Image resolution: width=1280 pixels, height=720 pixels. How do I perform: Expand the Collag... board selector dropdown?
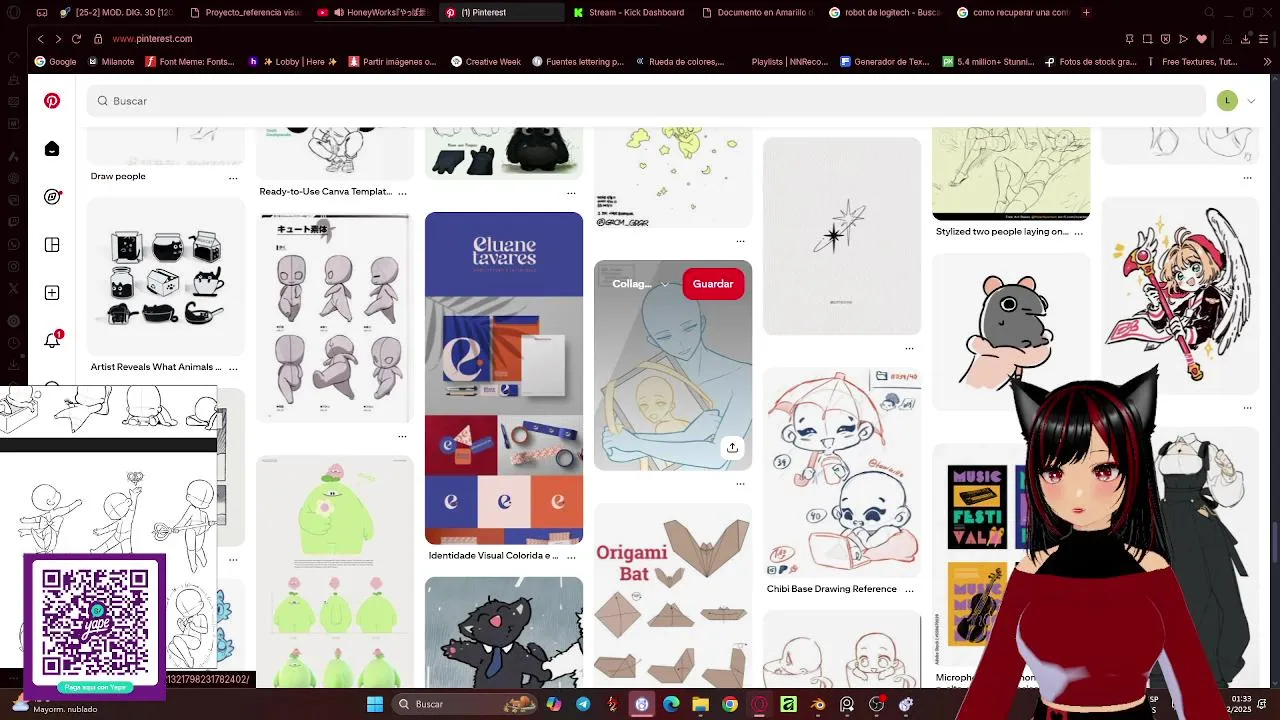point(664,284)
